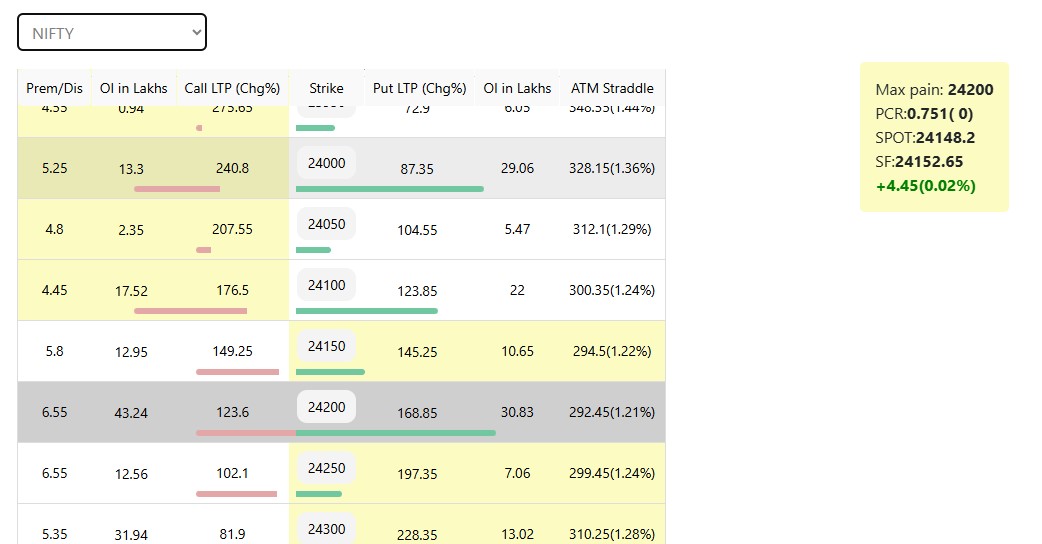The height and width of the screenshot is (544, 1042).
Task: Select the 24300 strike button
Action: point(326,529)
